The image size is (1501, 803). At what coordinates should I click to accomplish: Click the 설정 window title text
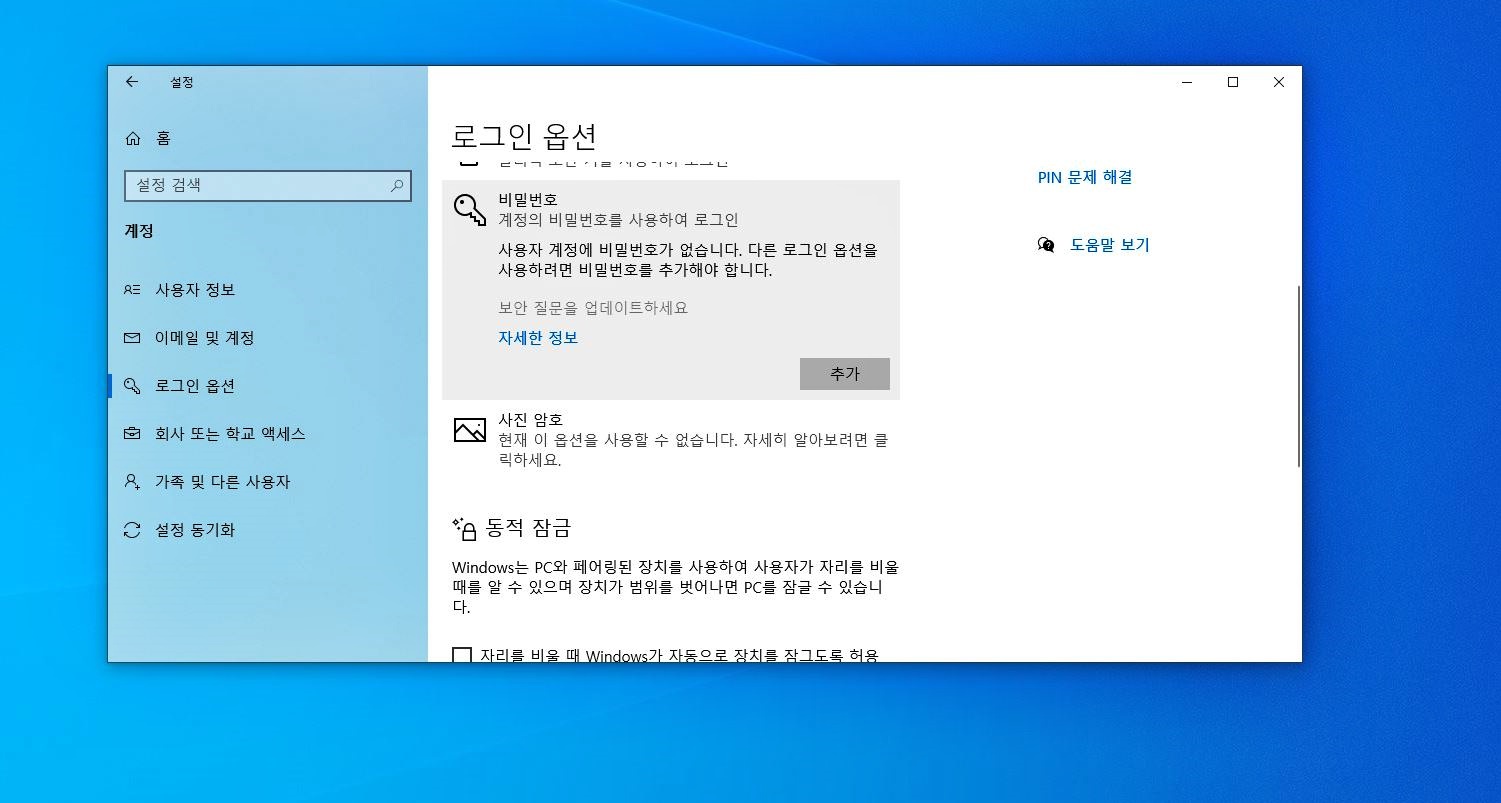[182, 82]
